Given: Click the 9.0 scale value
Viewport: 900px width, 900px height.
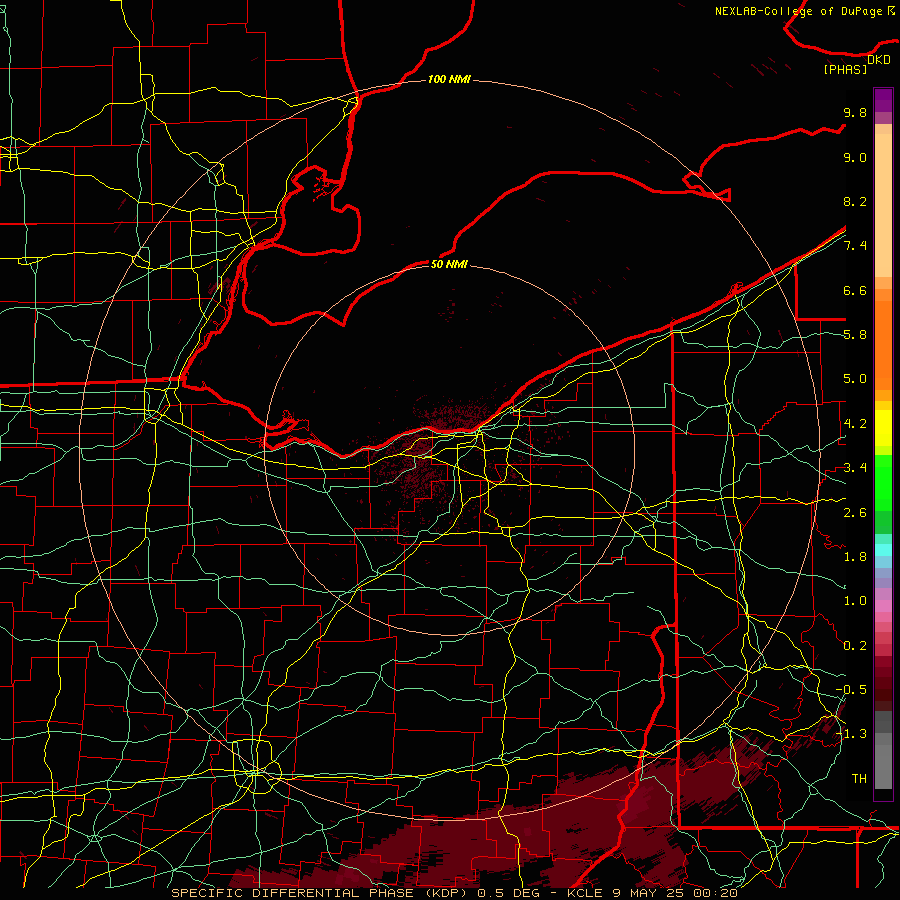Looking at the screenshot, I should point(855,157).
